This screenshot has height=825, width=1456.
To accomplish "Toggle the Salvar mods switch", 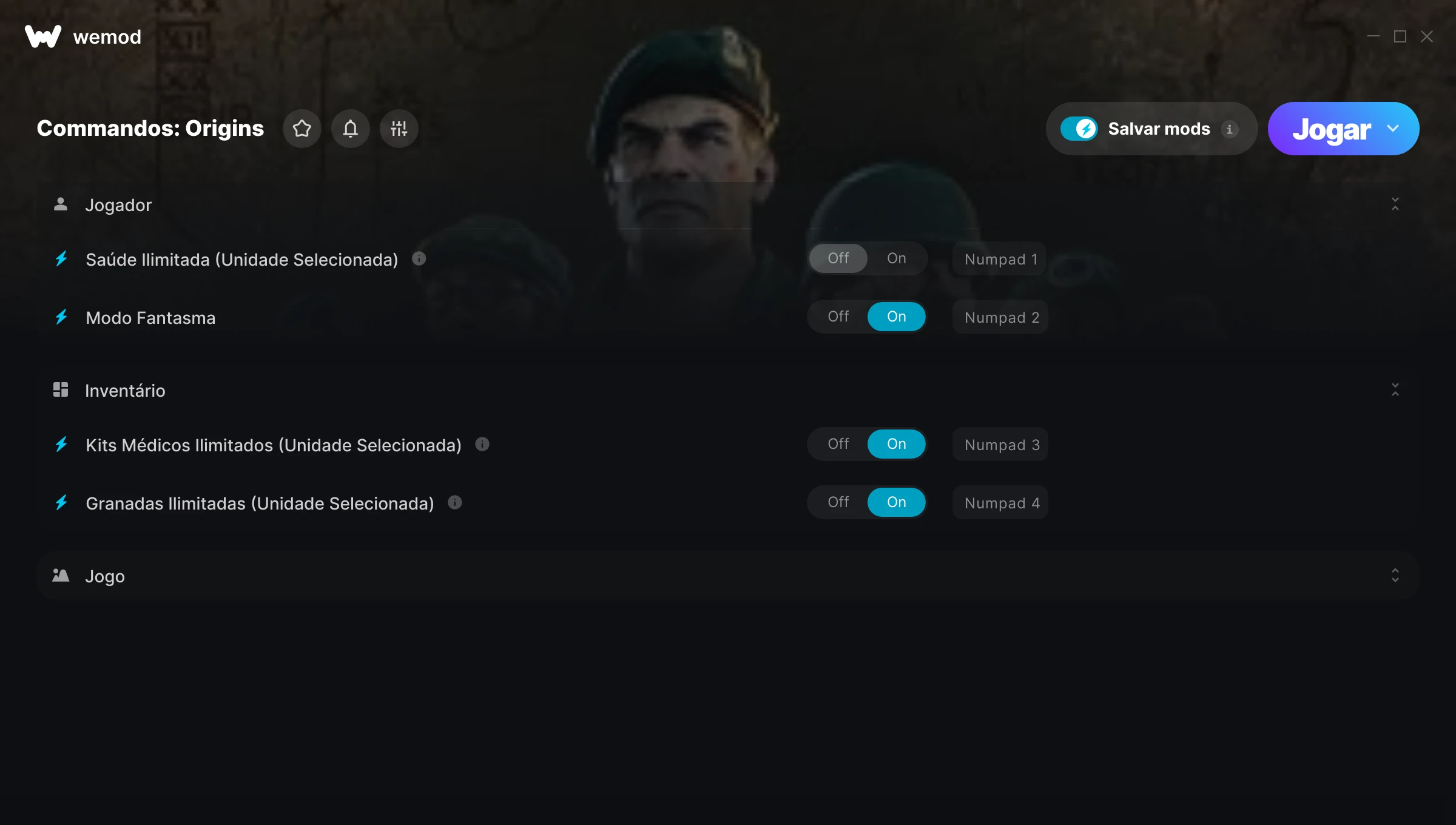I will (1079, 129).
